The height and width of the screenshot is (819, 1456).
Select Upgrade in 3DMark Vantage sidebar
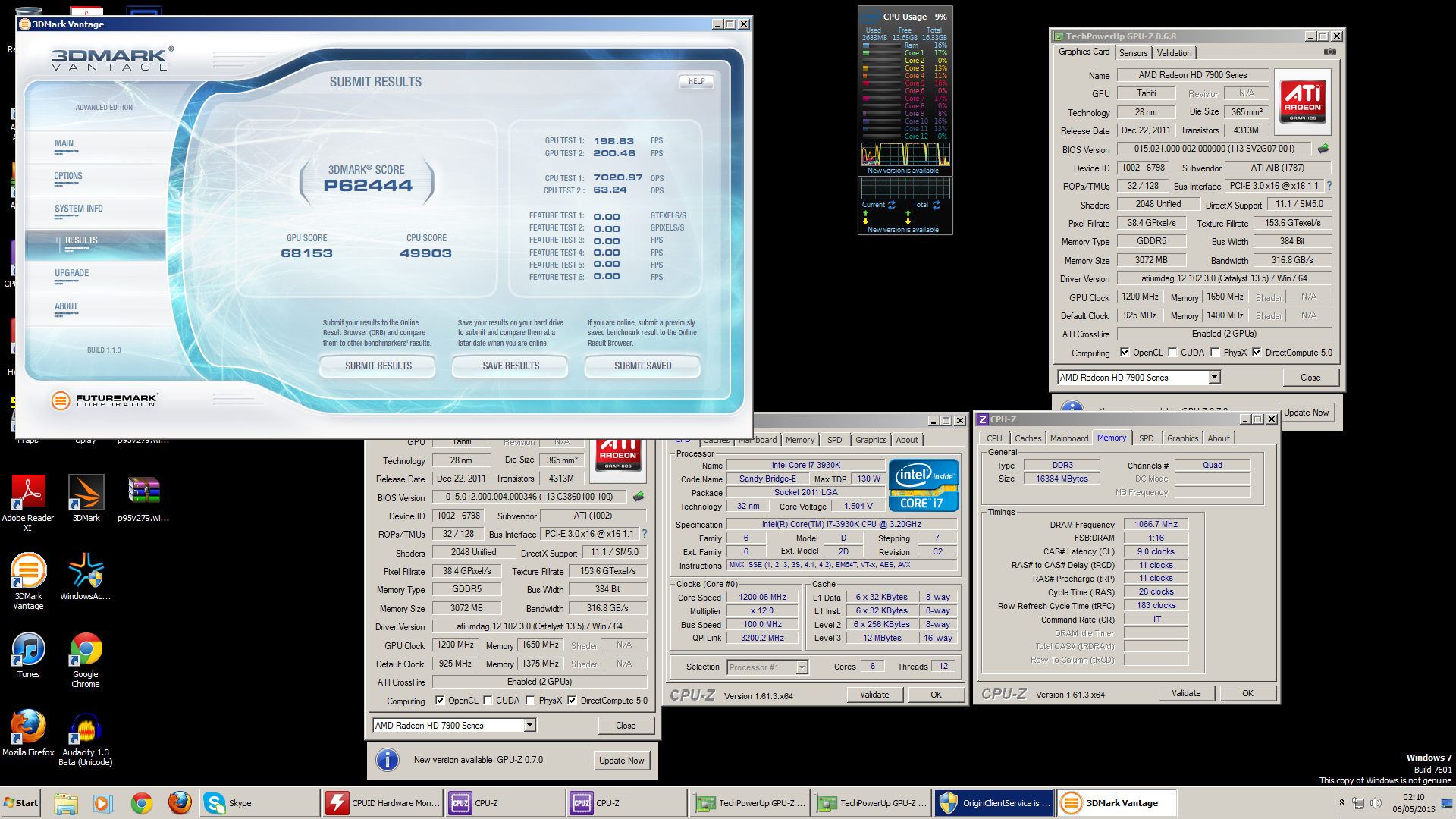(72, 273)
